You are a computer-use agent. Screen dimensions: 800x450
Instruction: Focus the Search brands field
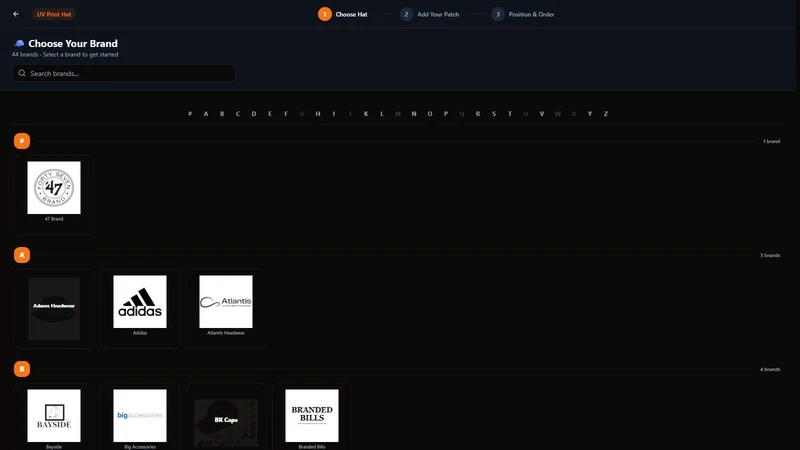124,73
